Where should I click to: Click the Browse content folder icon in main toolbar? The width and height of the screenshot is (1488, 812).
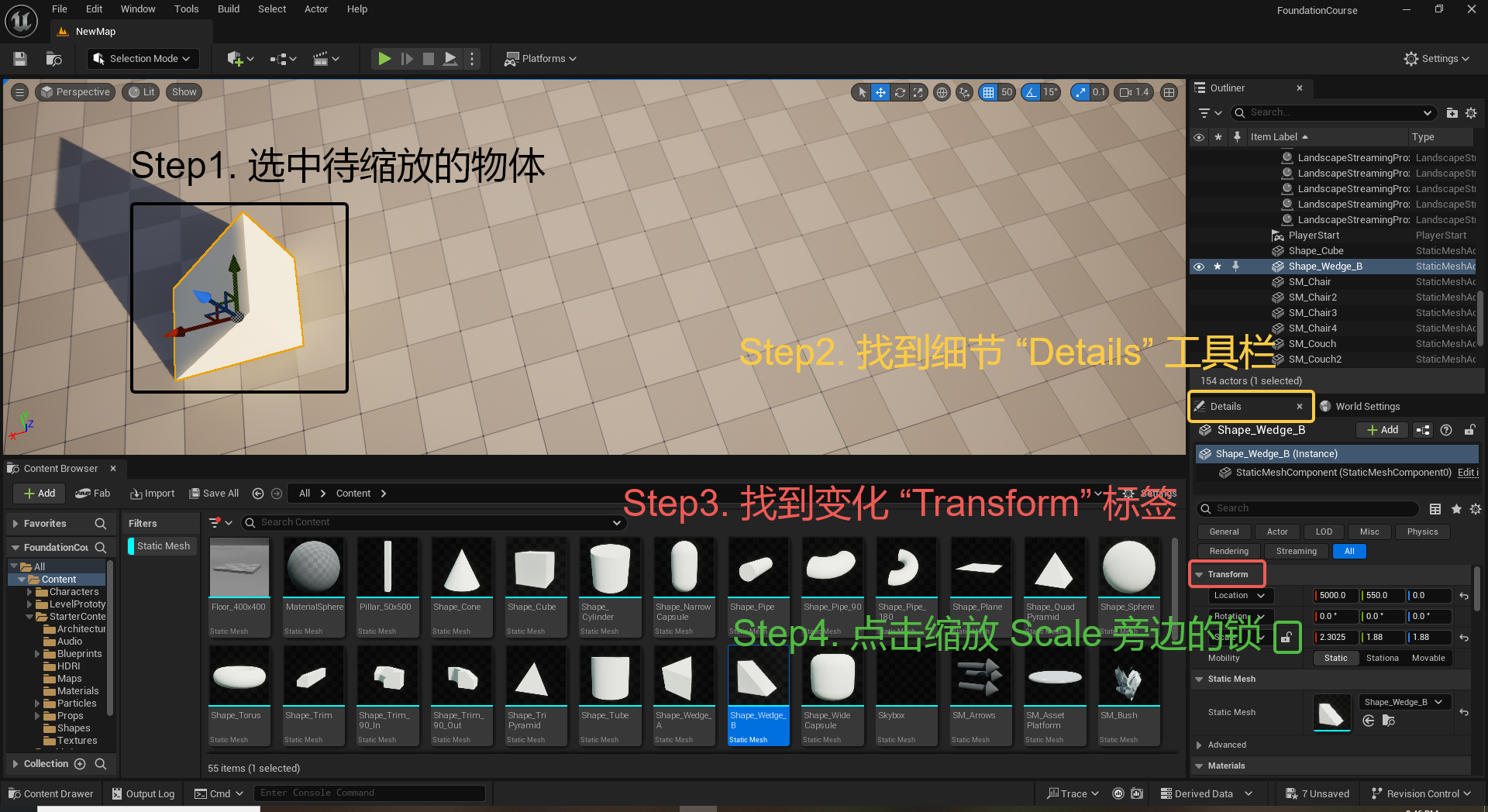(x=53, y=59)
